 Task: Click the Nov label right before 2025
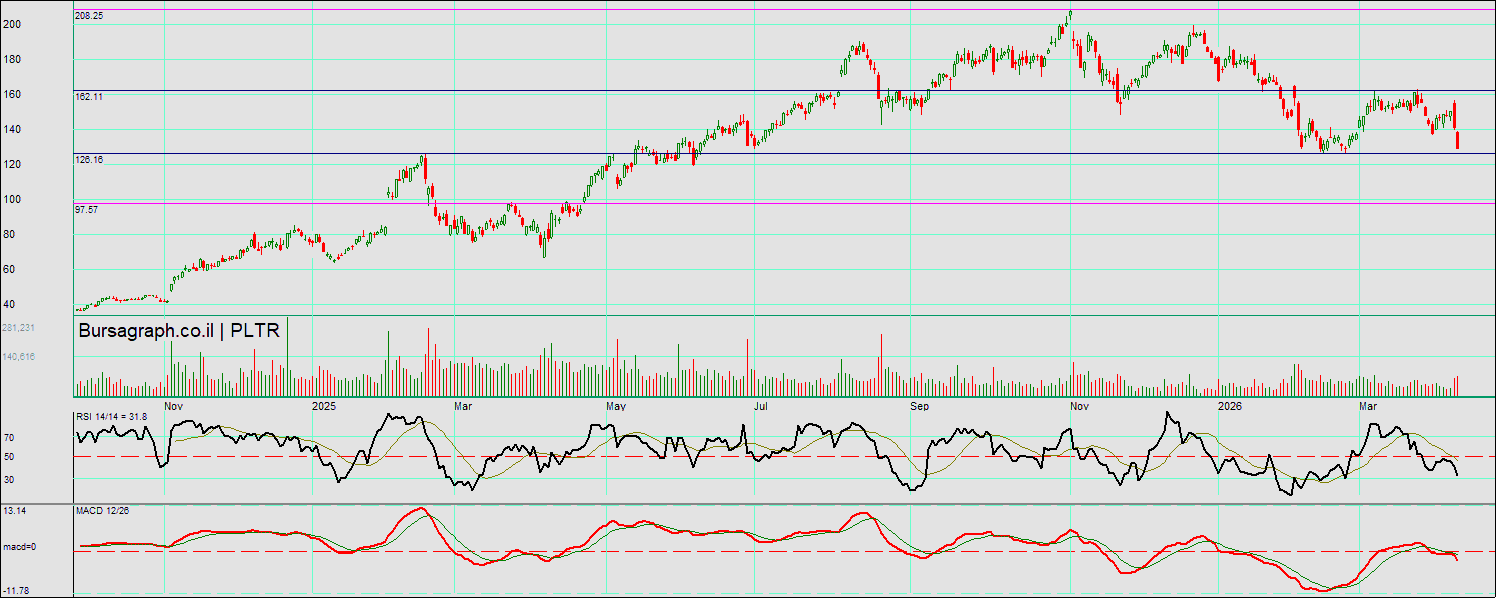[x=174, y=406]
